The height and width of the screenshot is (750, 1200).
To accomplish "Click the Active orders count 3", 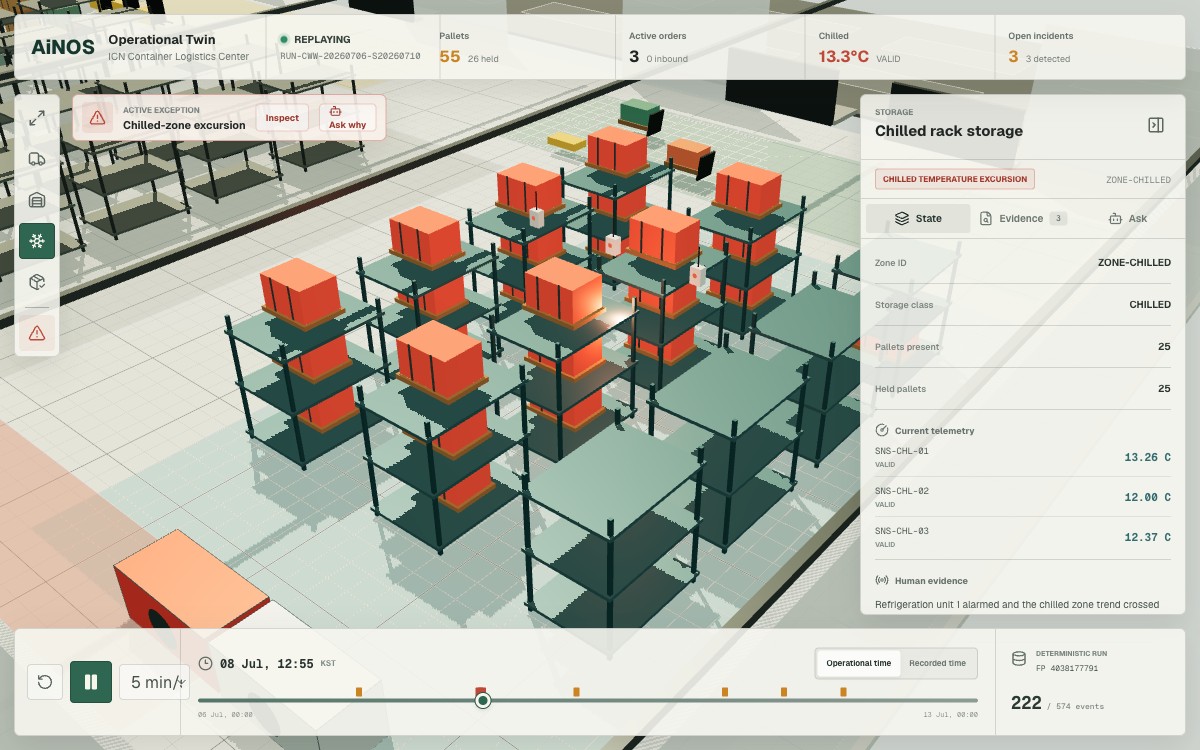I will [634, 57].
